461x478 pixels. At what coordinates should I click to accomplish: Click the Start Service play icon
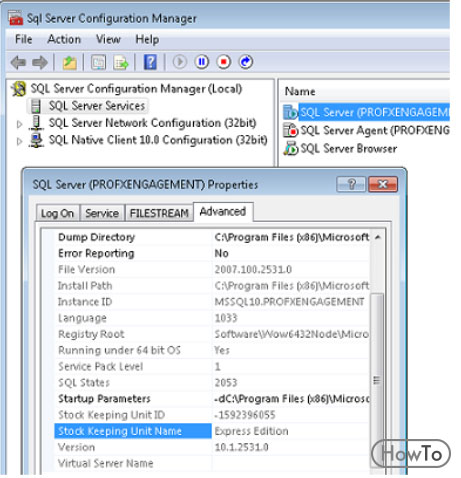pyautogui.click(x=180, y=62)
